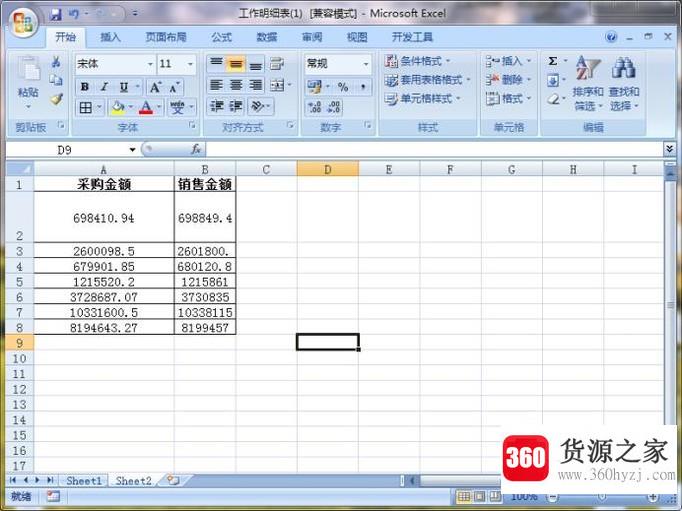Select column header D
Screen dimensions: 682x511
328,169
